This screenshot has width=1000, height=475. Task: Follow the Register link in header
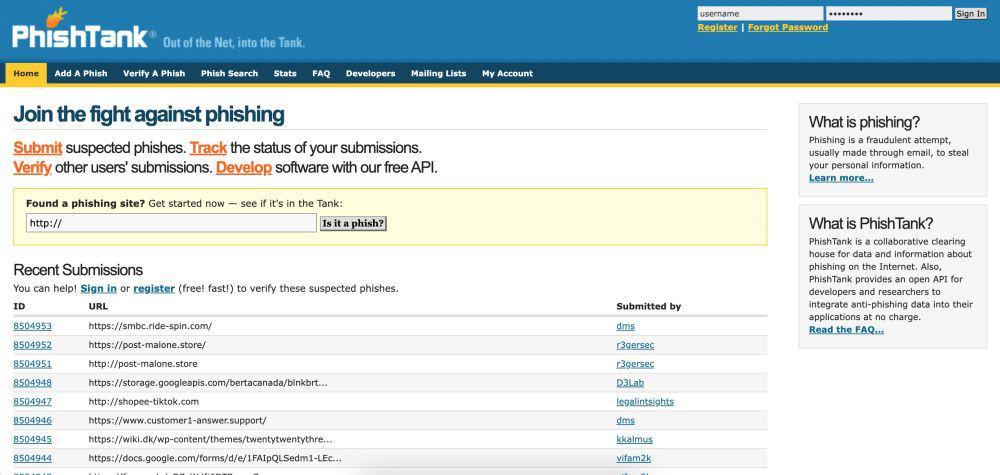pyautogui.click(x=717, y=27)
